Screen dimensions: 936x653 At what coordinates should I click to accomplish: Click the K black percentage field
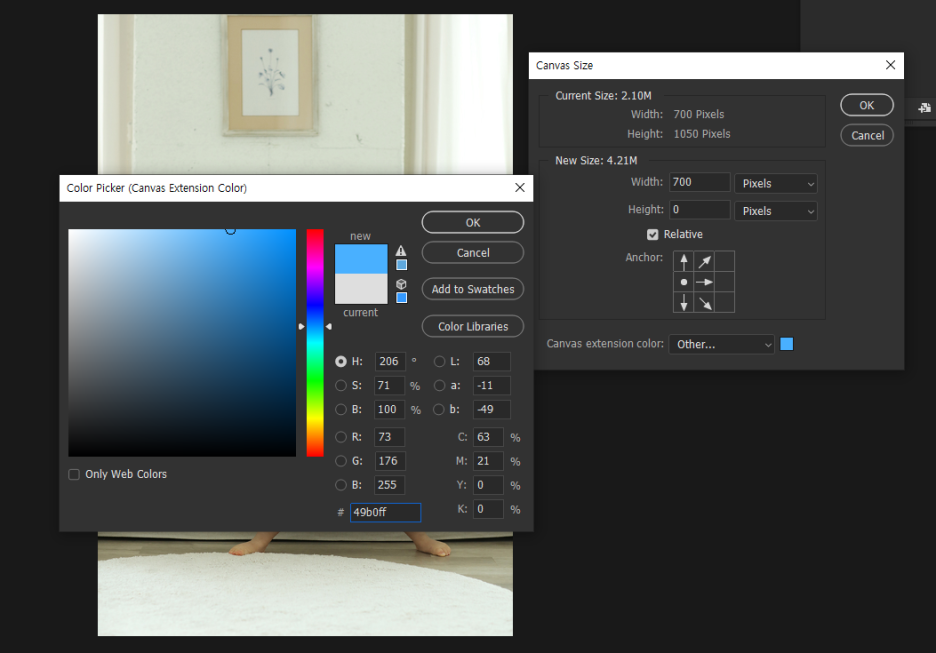[x=488, y=509]
